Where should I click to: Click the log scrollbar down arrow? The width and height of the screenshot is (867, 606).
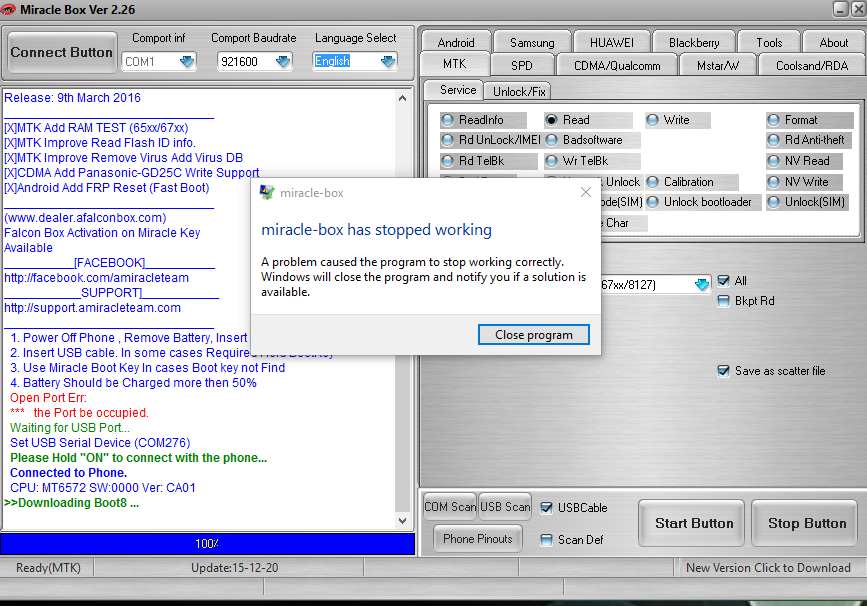click(403, 520)
